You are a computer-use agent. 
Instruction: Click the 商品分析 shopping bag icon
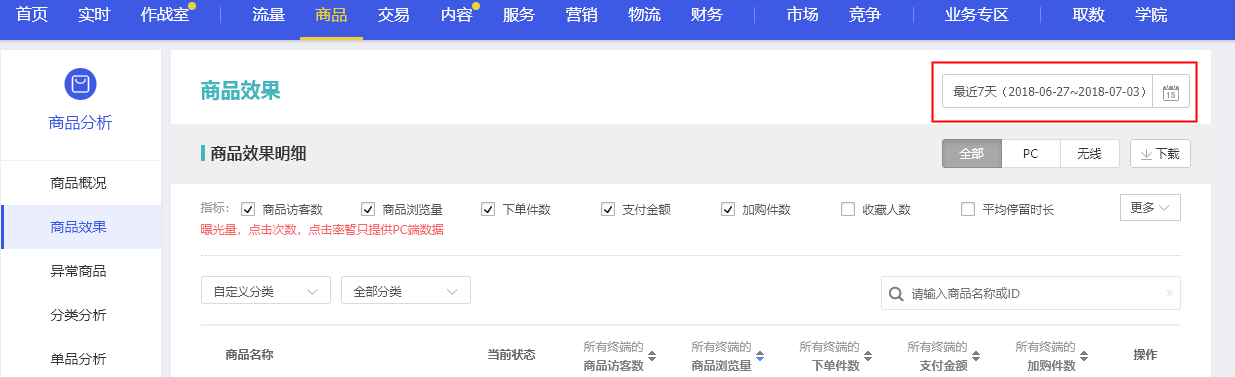[x=80, y=85]
